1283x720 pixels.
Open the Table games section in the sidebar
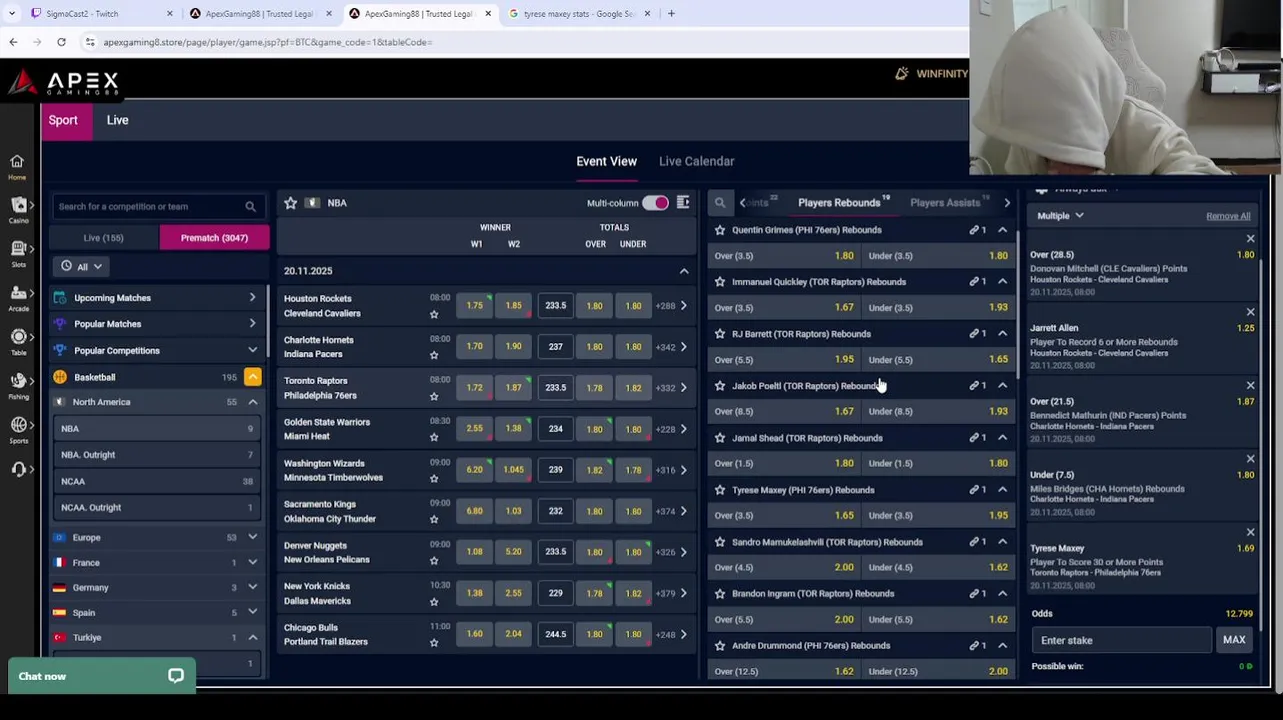(17, 342)
